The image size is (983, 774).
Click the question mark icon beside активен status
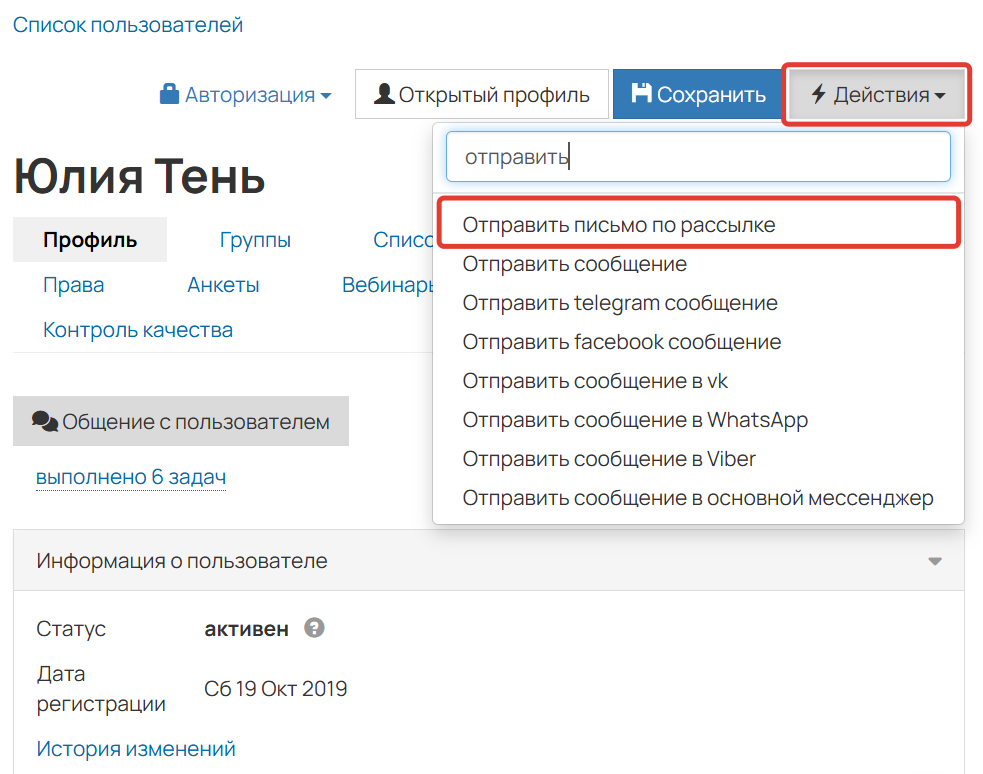(315, 629)
